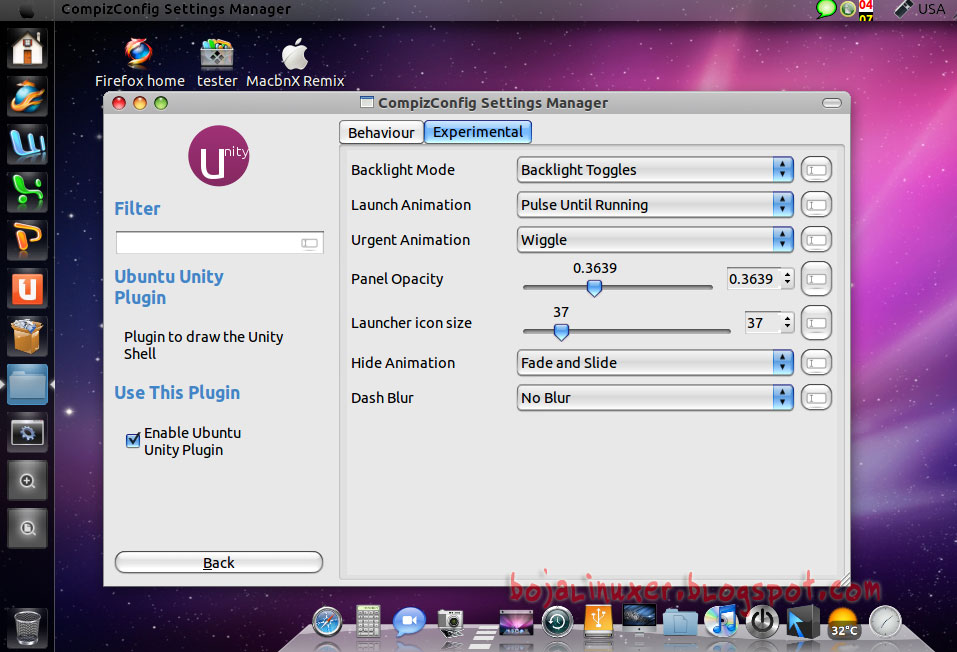Screen dimensions: 957x652
Task: Select the active folder launcher icon
Action: [27, 385]
